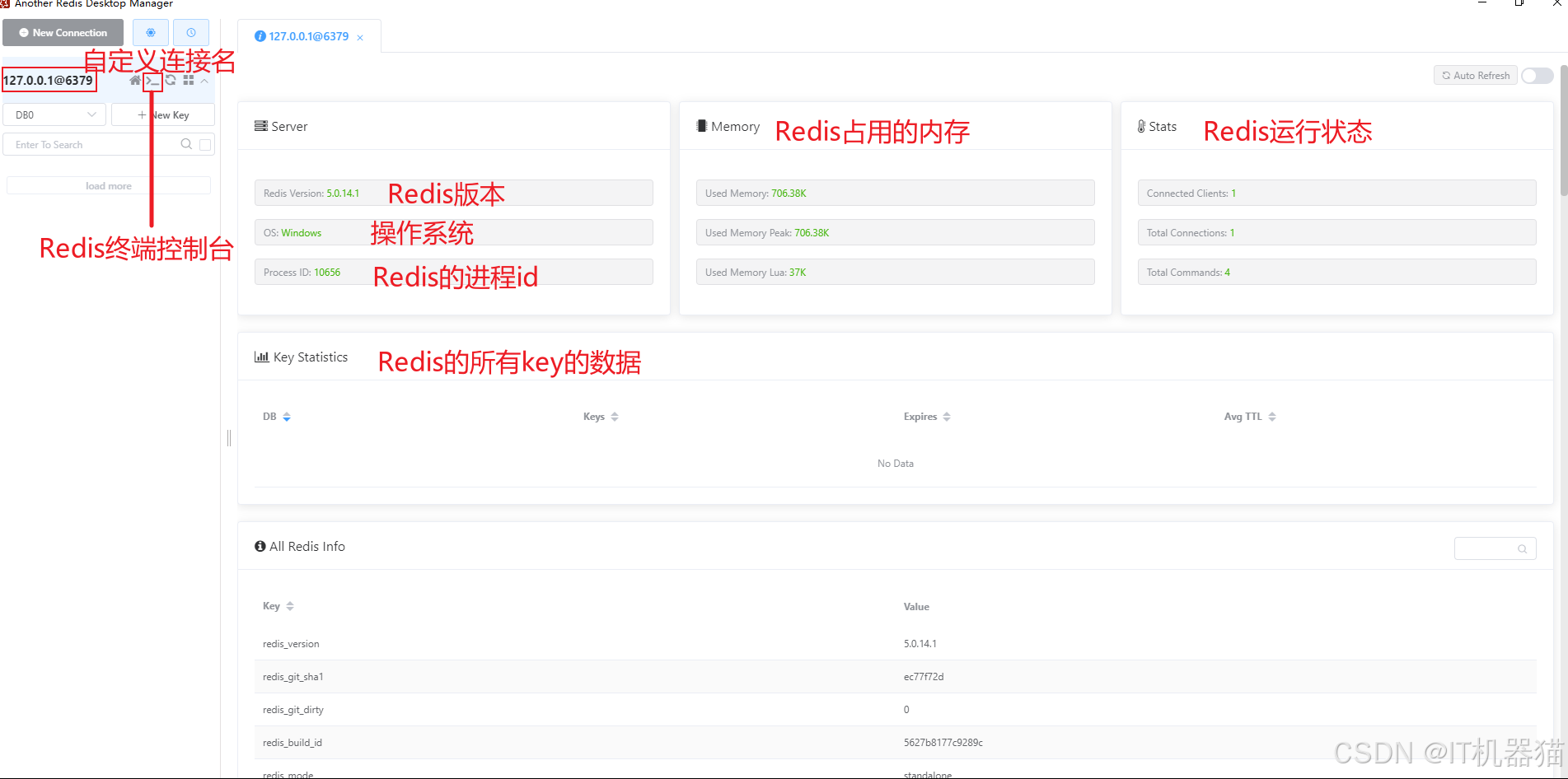Click the sidebar resize handle
Viewport: 1568px width, 779px height.
pos(229,438)
